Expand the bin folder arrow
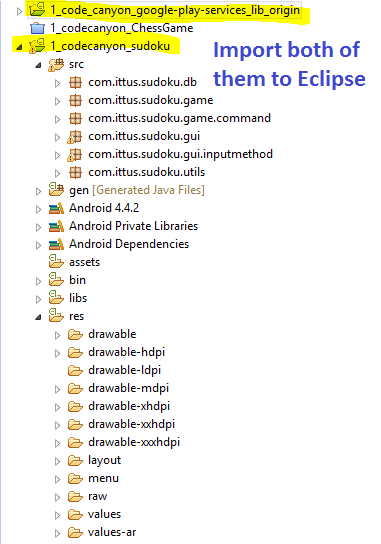 point(39,281)
